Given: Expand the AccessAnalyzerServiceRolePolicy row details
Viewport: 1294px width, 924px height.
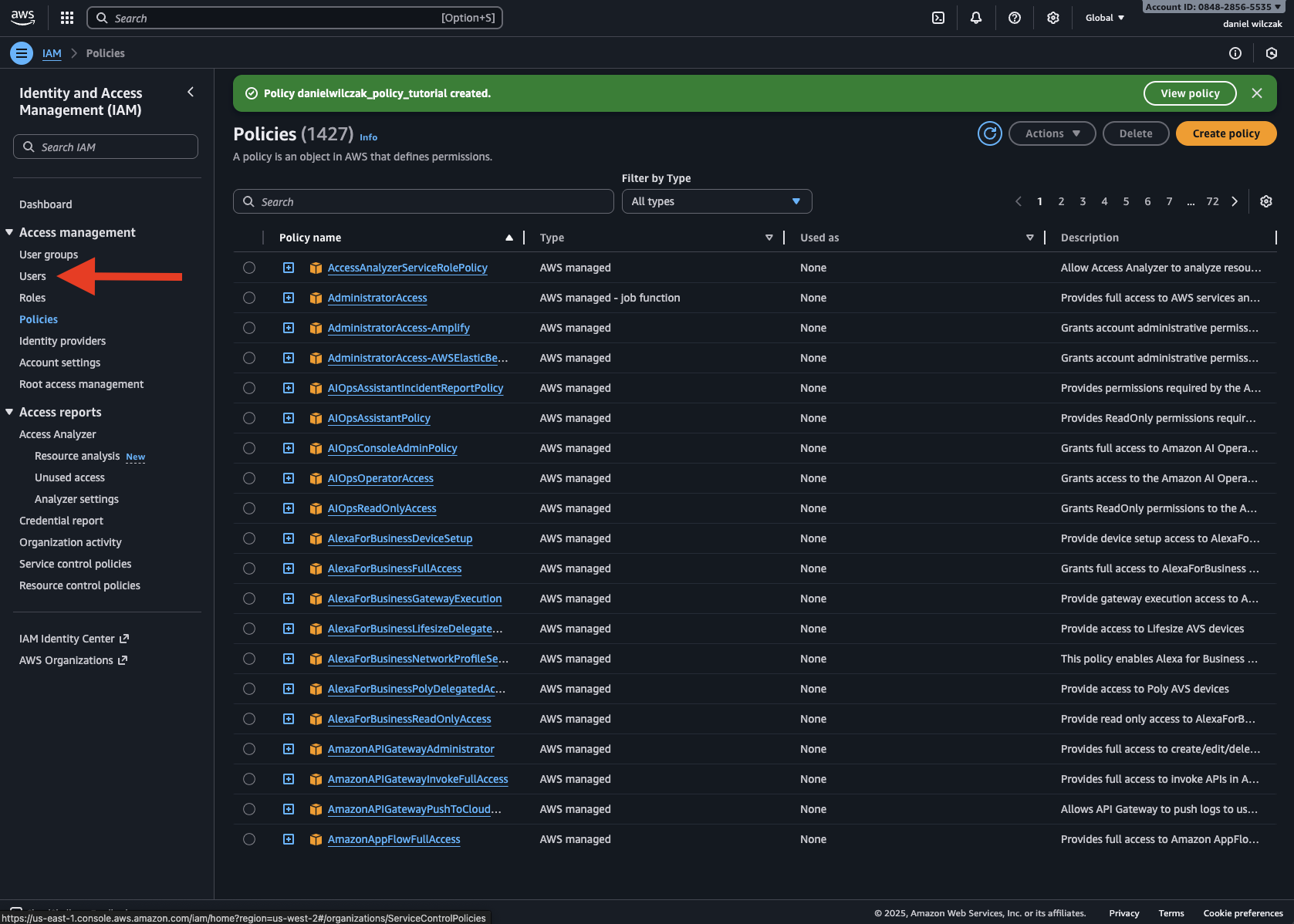Looking at the screenshot, I should tap(289, 268).
